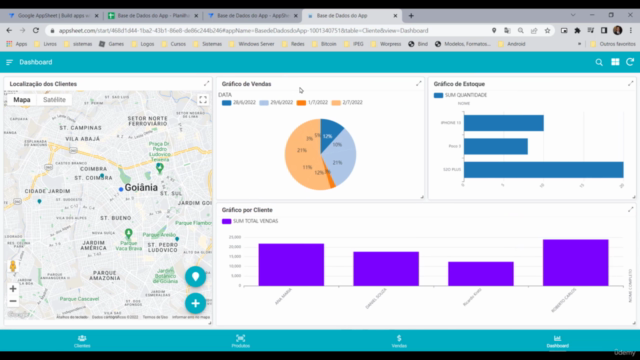Toggle SUM QUANTIDADE legend swatch

[438, 95]
